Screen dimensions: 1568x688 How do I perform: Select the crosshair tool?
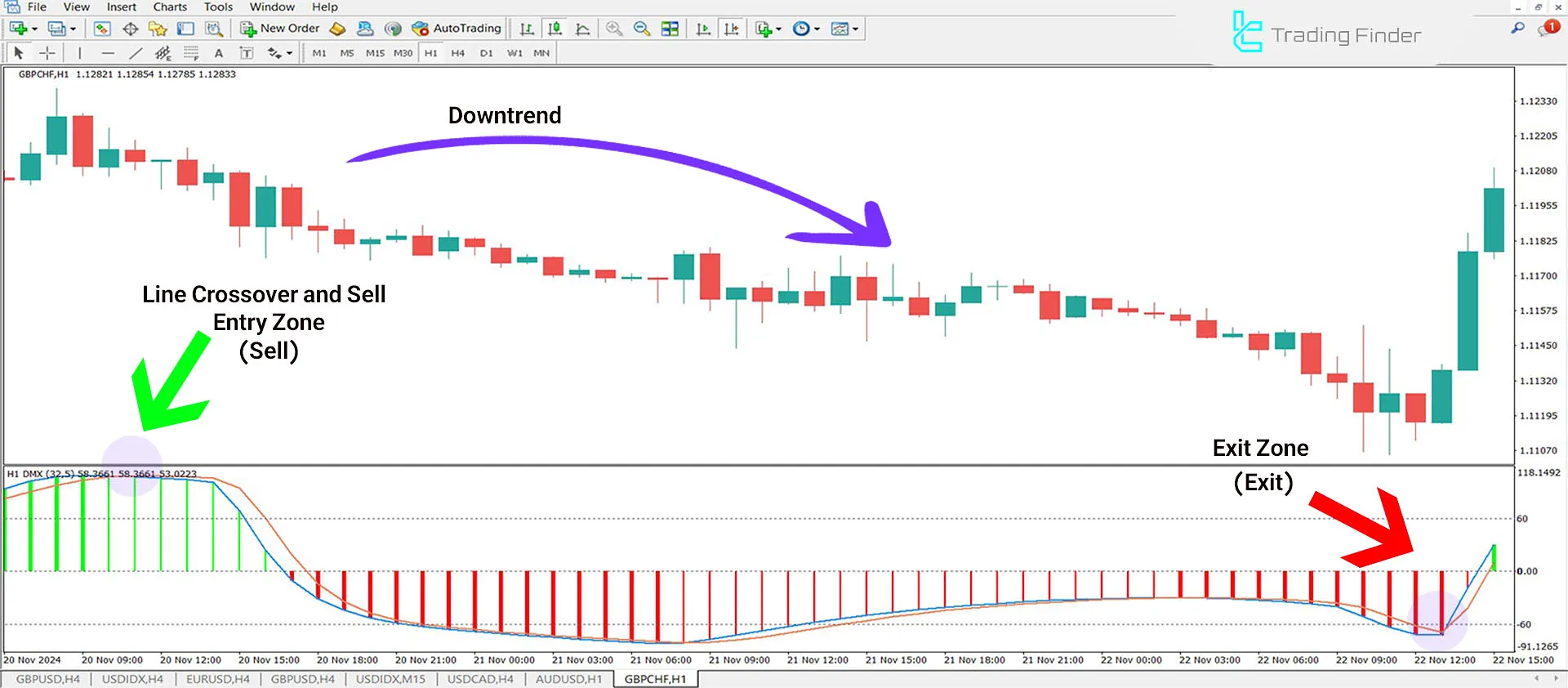coord(47,53)
